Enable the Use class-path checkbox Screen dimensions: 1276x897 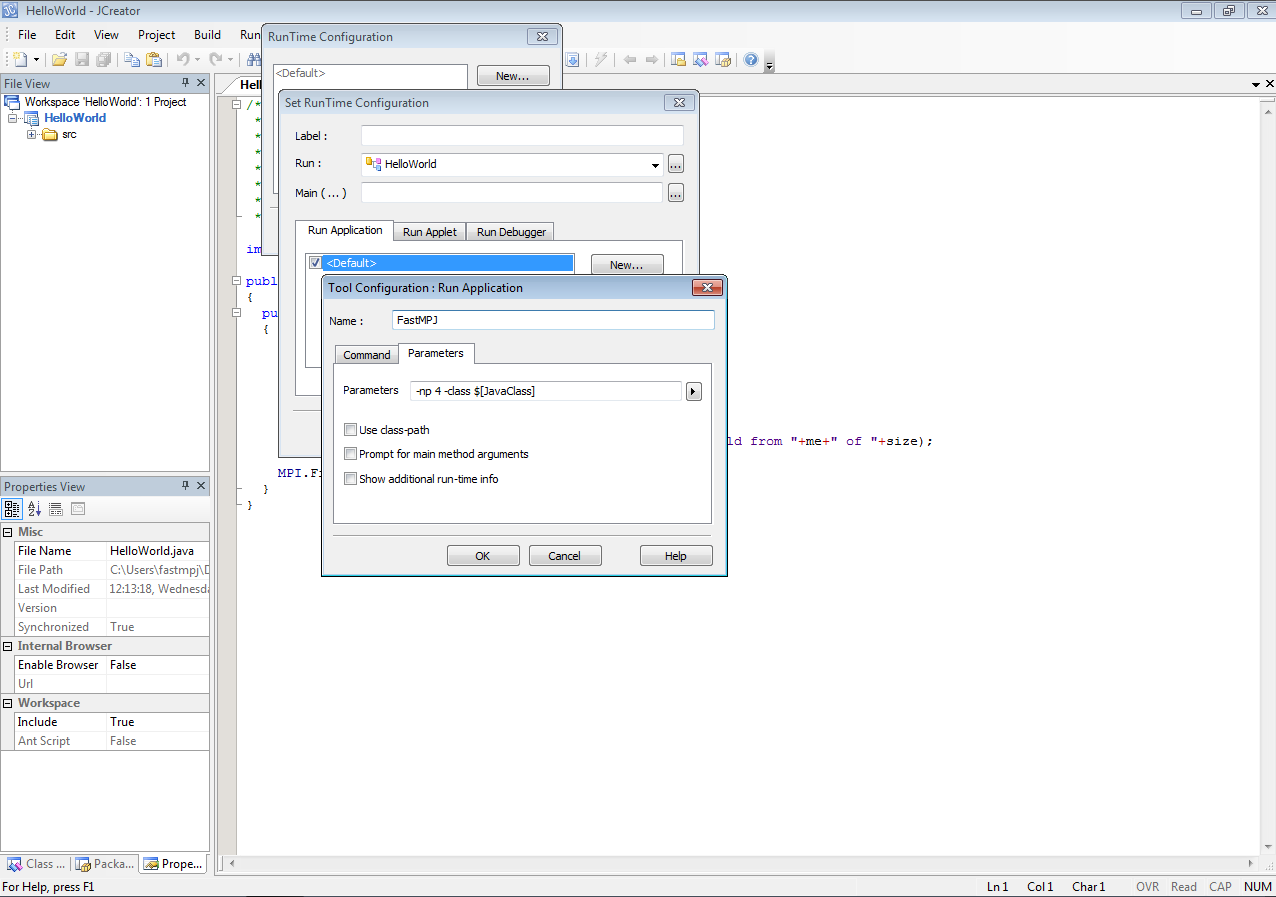point(350,430)
